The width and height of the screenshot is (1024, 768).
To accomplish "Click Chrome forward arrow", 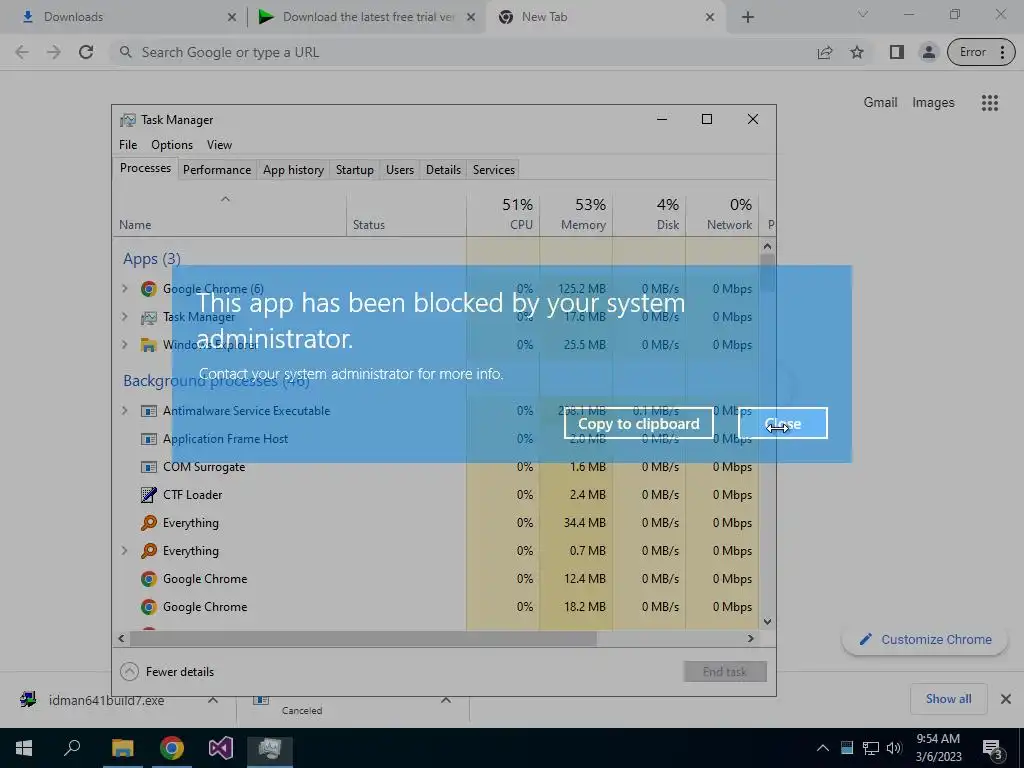I will coord(54,52).
